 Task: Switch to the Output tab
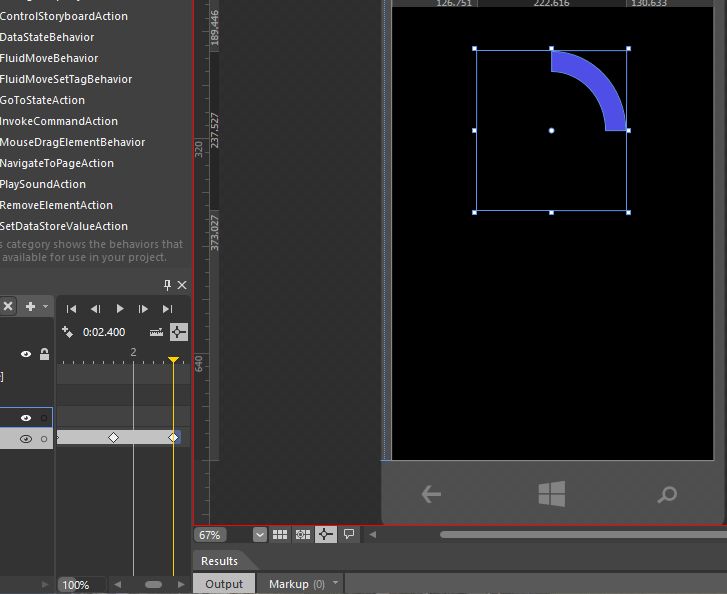(x=224, y=584)
